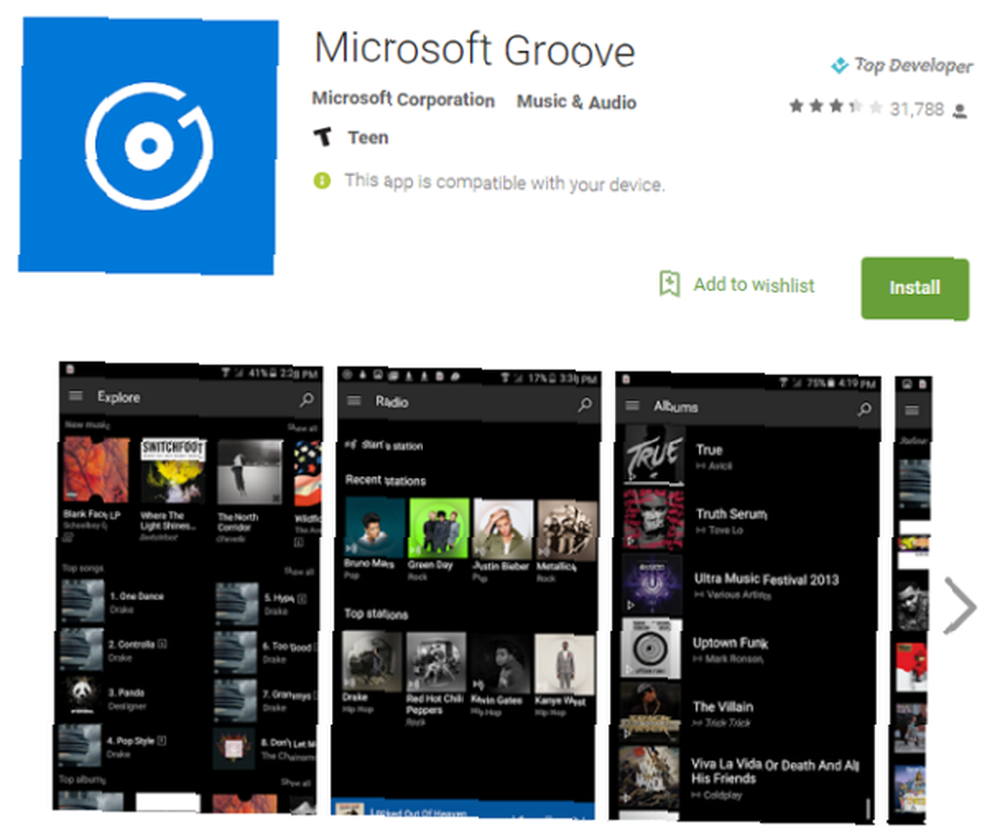Click the Truth Serum album title

coord(732,514)
